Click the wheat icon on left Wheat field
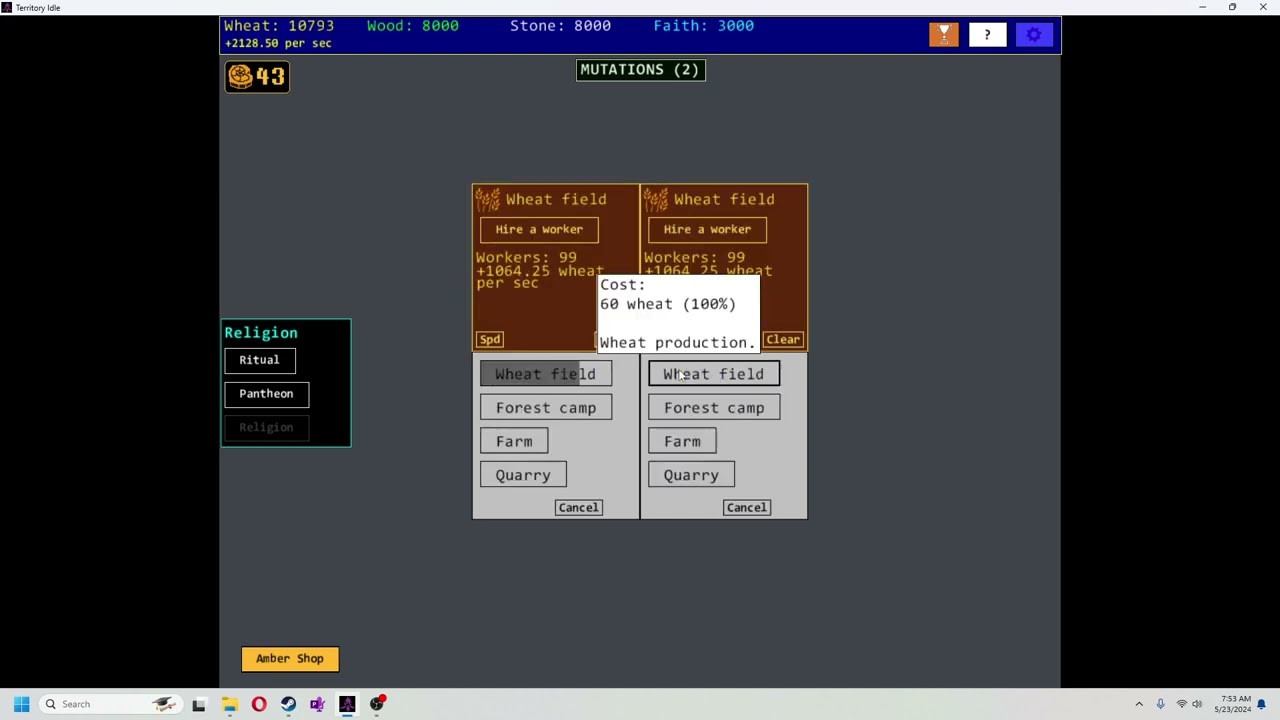Viewport: 1280px width, 720px height. 488,200
